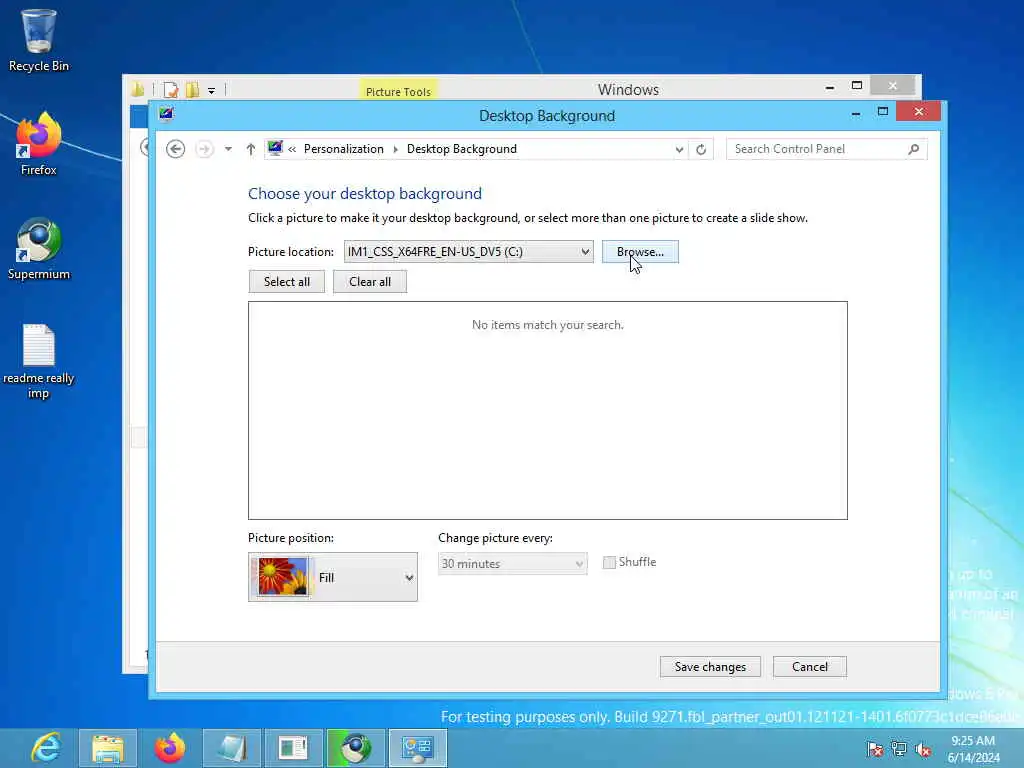Open the Recycle Bin desktop icon
Screen dimensions: 1024x768
pos(39,39)
